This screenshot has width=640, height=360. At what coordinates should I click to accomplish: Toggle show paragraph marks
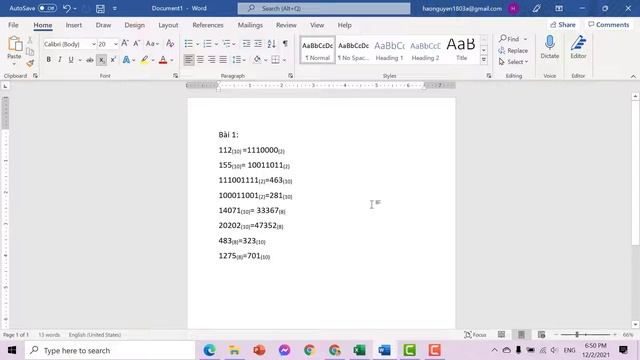click(285, 44)
